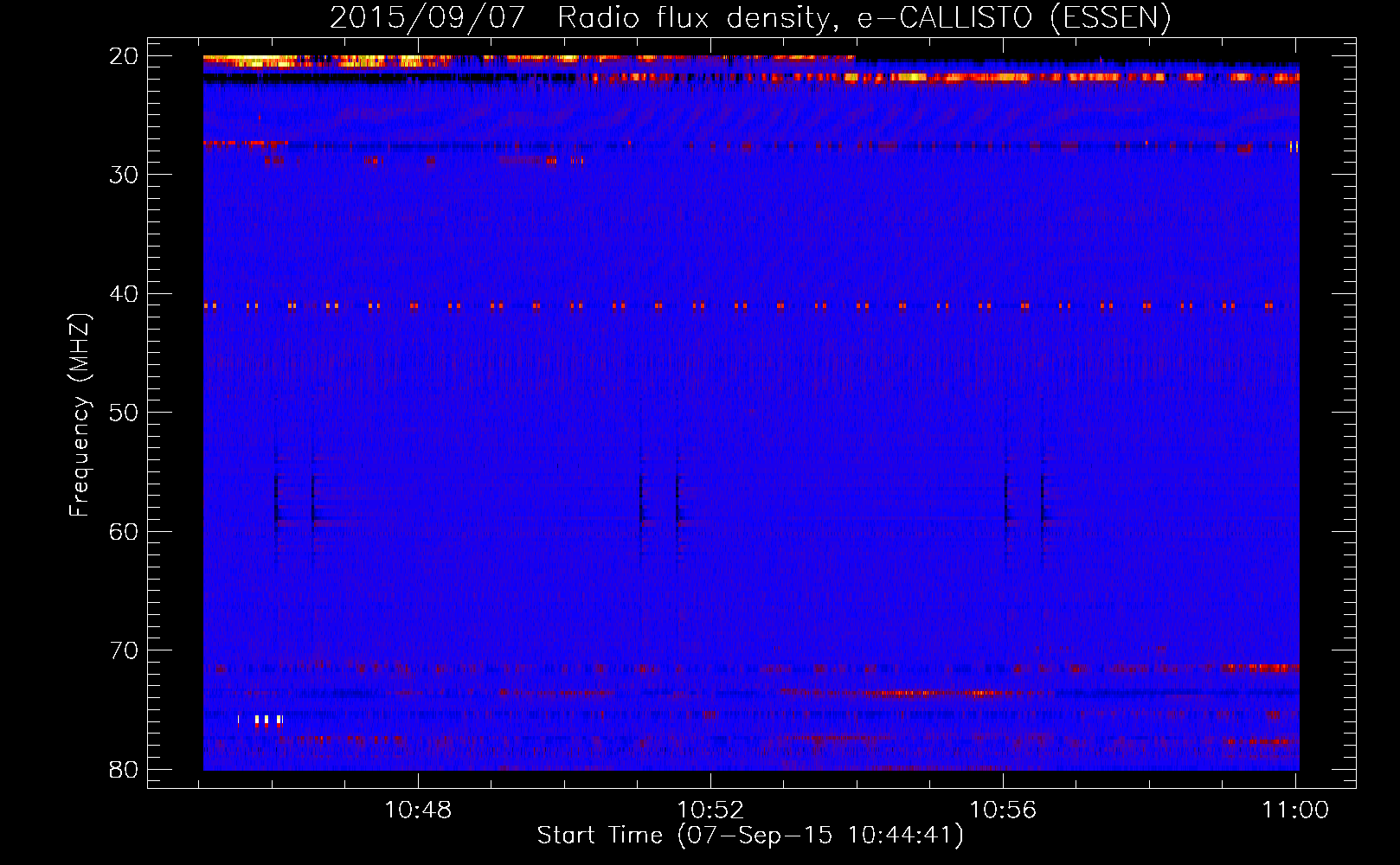The image size is (1400, 865).
Task: Click the time tick label "11:00"
Action: [1295, 811]
